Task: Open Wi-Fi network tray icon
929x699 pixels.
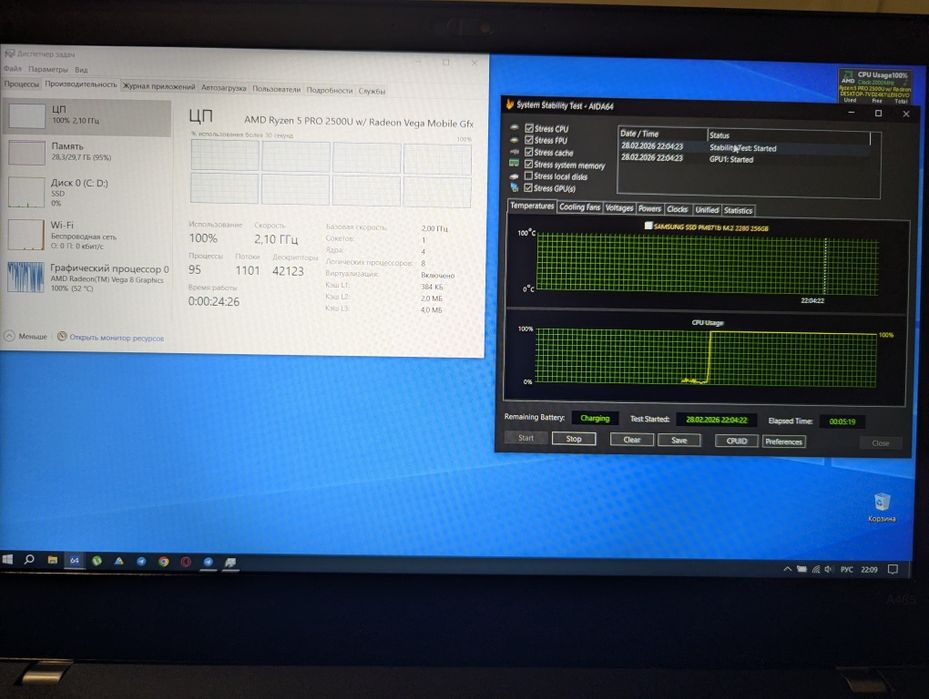Action: click(x=816, y=569)
